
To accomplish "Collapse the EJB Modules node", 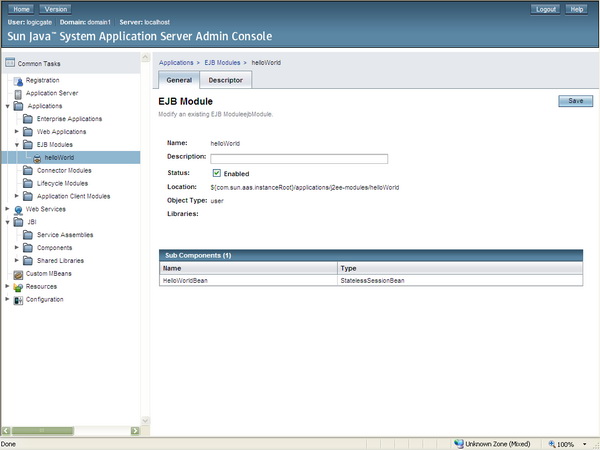I will [16, 145].
